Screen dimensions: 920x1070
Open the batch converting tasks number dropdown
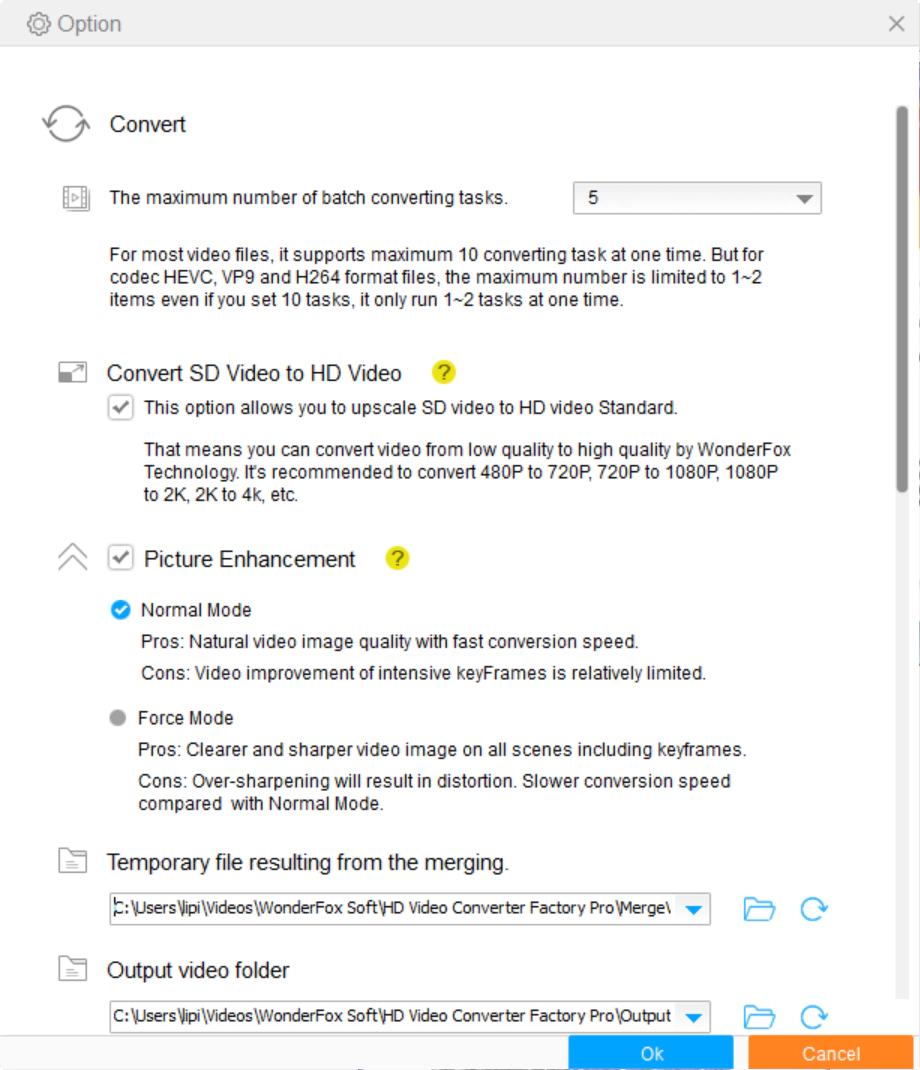pos(804,198)
